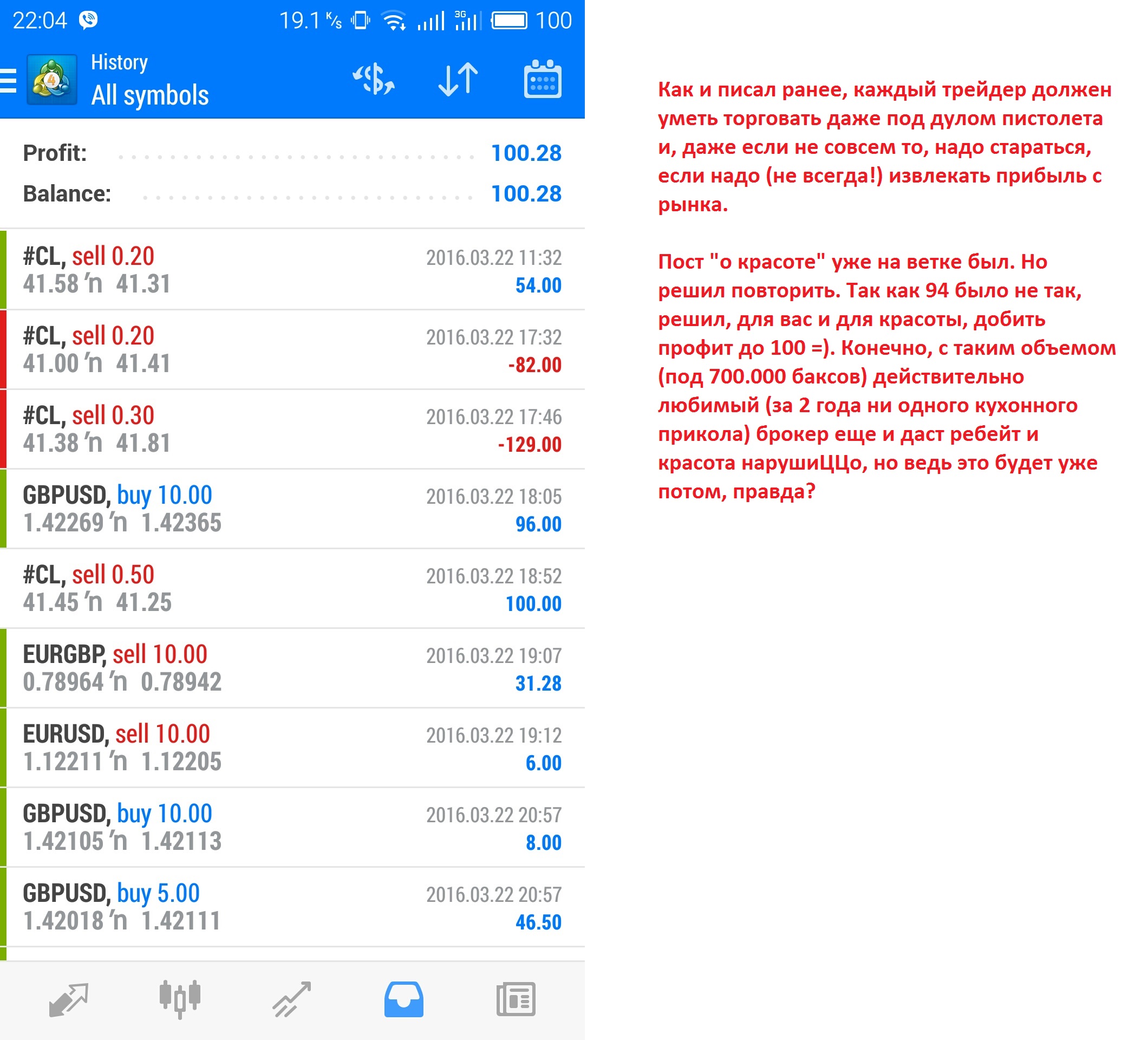Click the red Russian paragraph starting 'Как и писал ранее'
1148x1040 pixels.
[884, 147]
